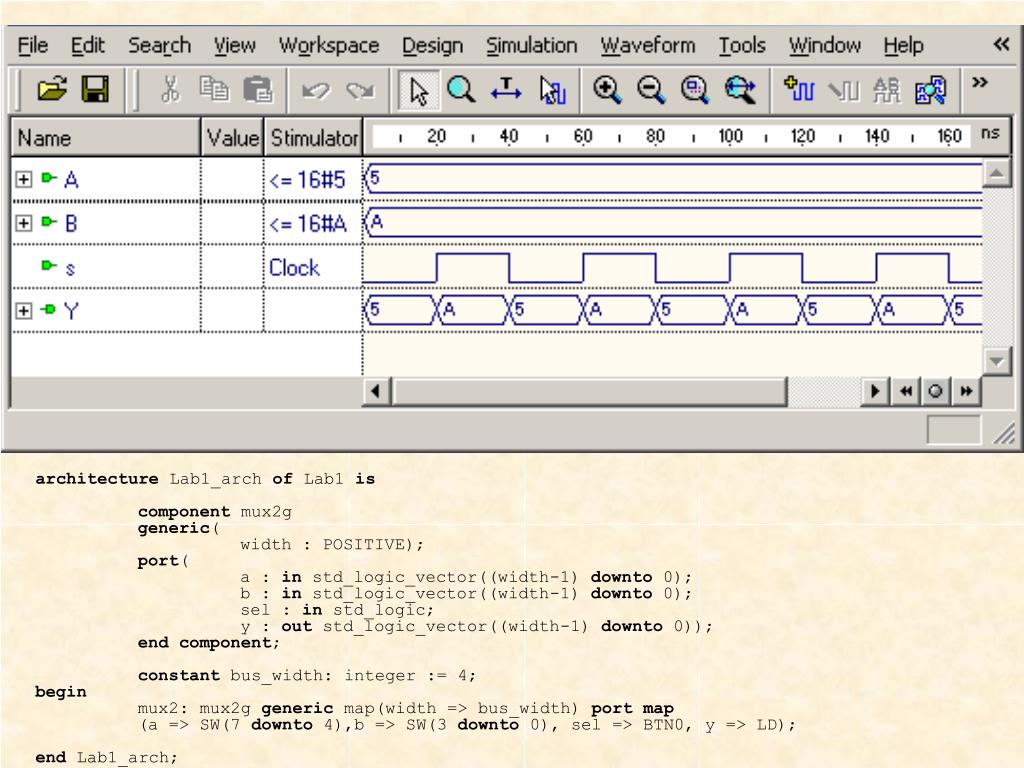Click the Zoom to Fit icon
Image resolution: width=1024 pixels, height=768 pixels.
pos(695,89)
